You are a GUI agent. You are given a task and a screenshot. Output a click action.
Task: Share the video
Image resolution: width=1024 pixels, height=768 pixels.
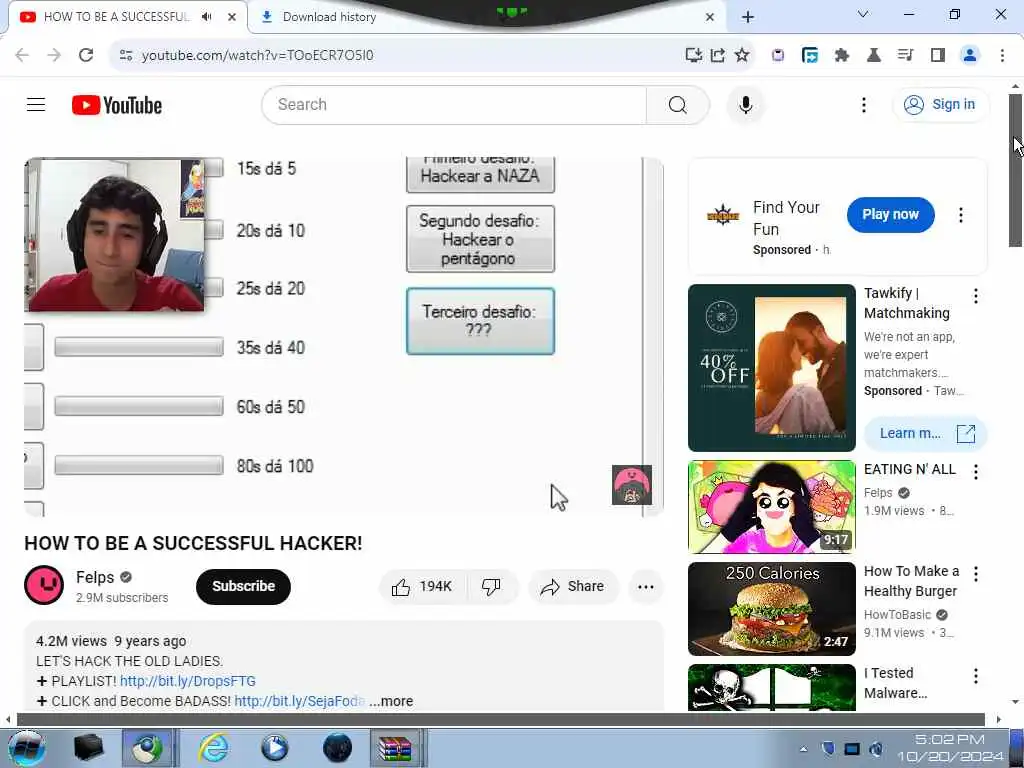572,586
